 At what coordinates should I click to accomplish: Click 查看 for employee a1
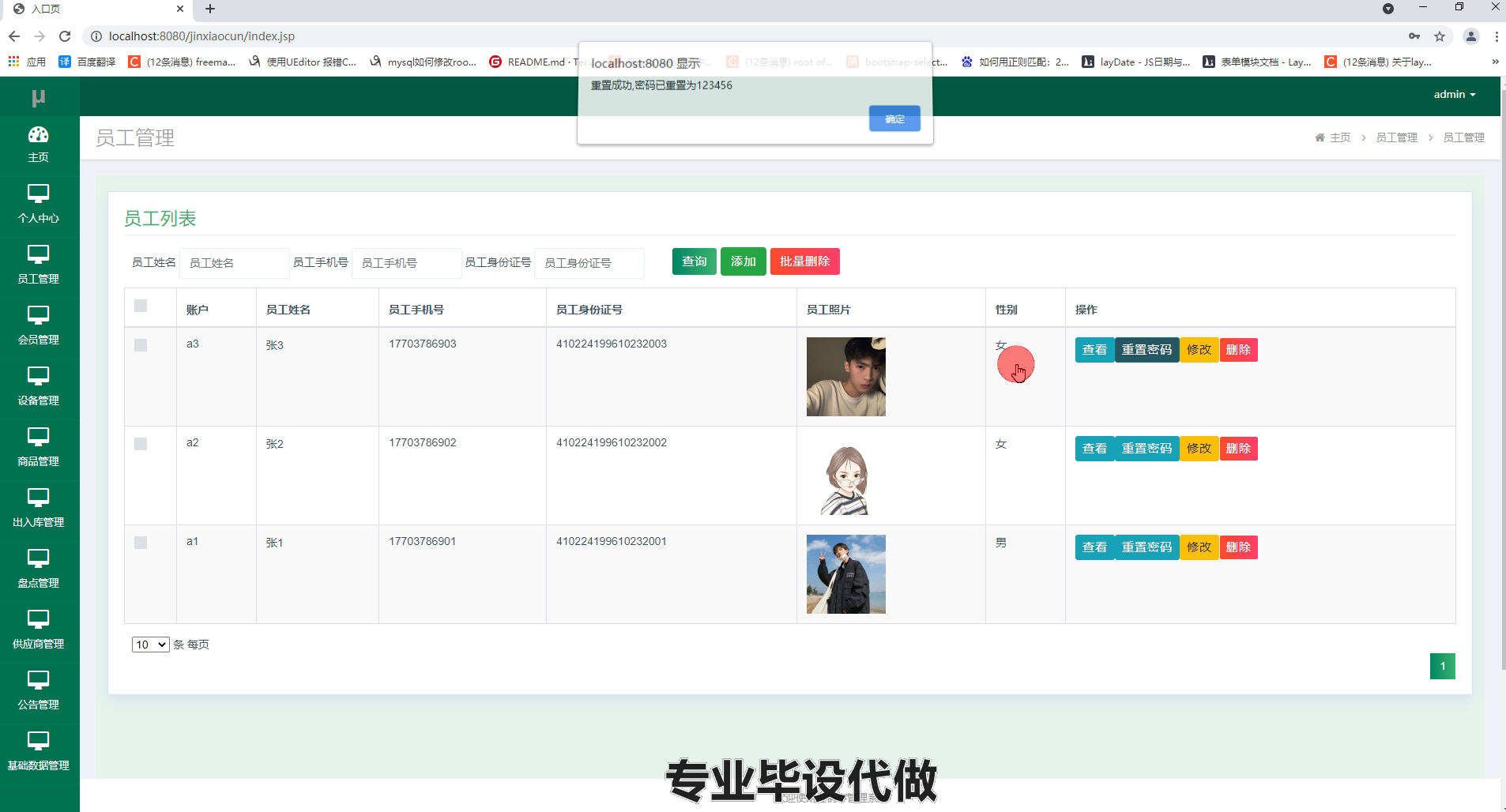point(1094,547)
